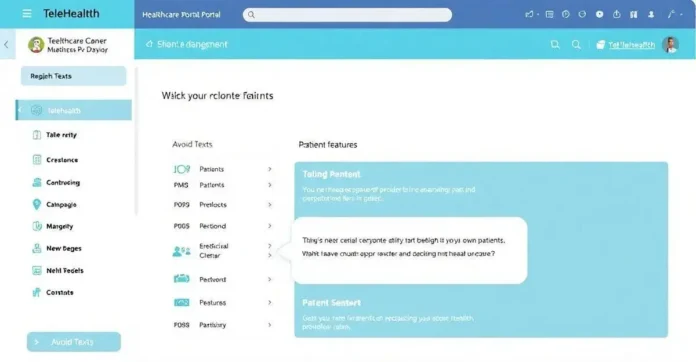
Task: Click the Corstate sidebar icon
Action: pyautogui.click(x=37, y=292)
